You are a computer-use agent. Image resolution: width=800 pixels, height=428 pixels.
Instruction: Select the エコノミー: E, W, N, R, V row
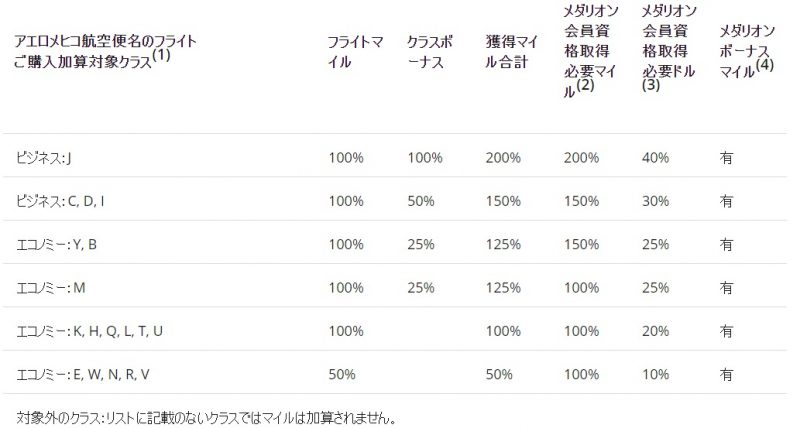(x=395, y=374)
